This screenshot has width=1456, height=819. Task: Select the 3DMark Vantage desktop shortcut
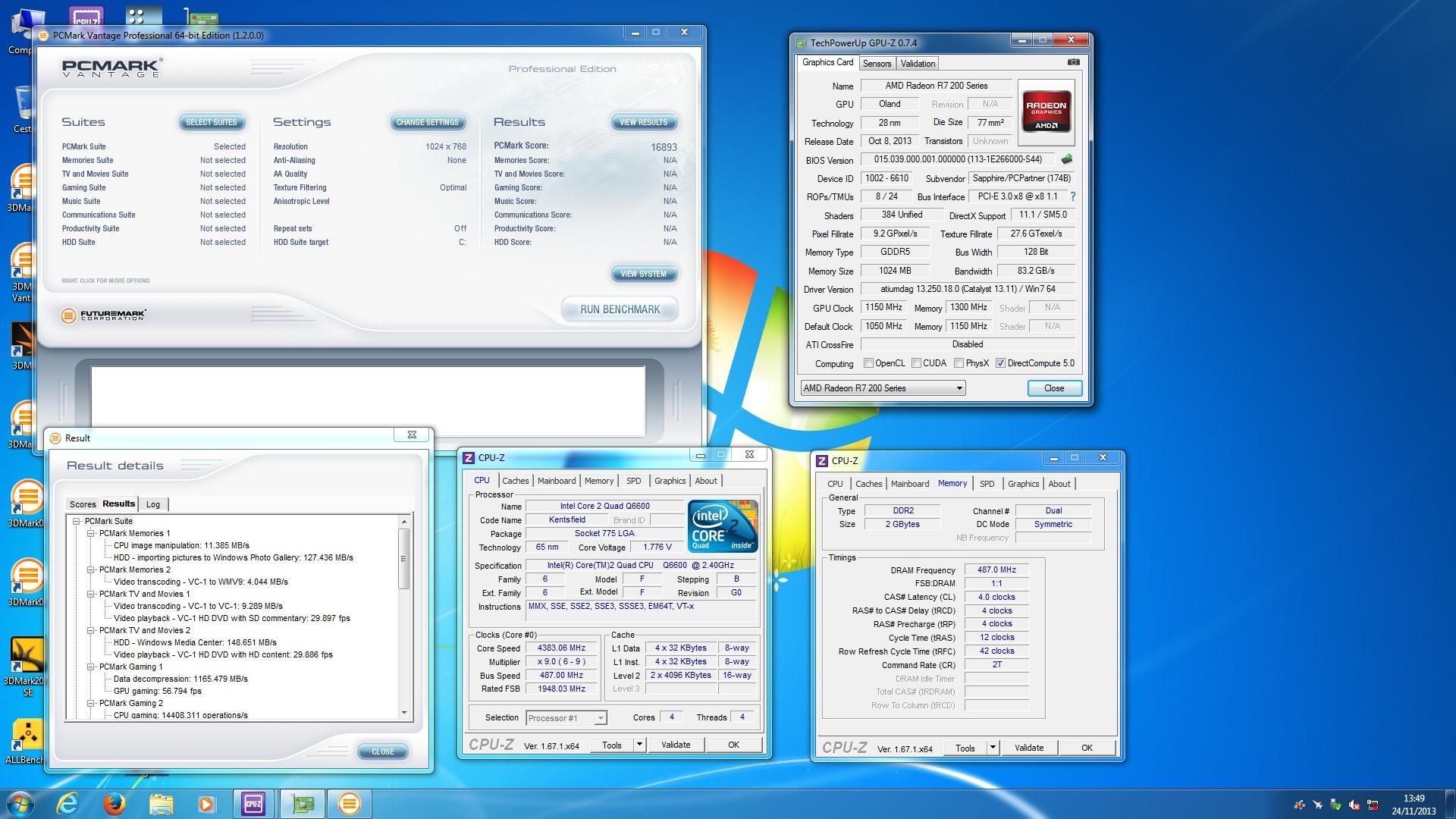(x=23, y=273)
